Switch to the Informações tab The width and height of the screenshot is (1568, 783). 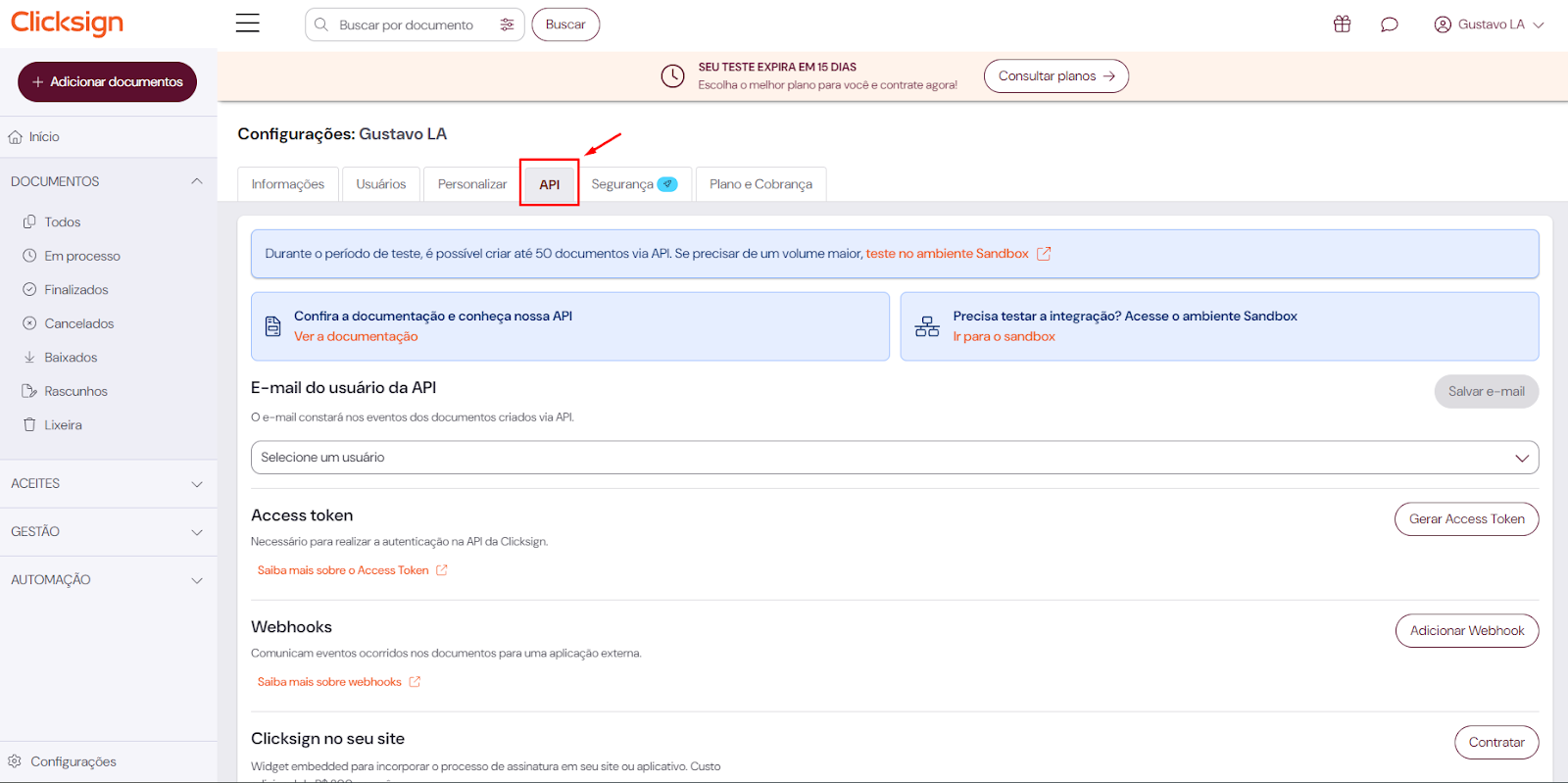coord(288,184)
